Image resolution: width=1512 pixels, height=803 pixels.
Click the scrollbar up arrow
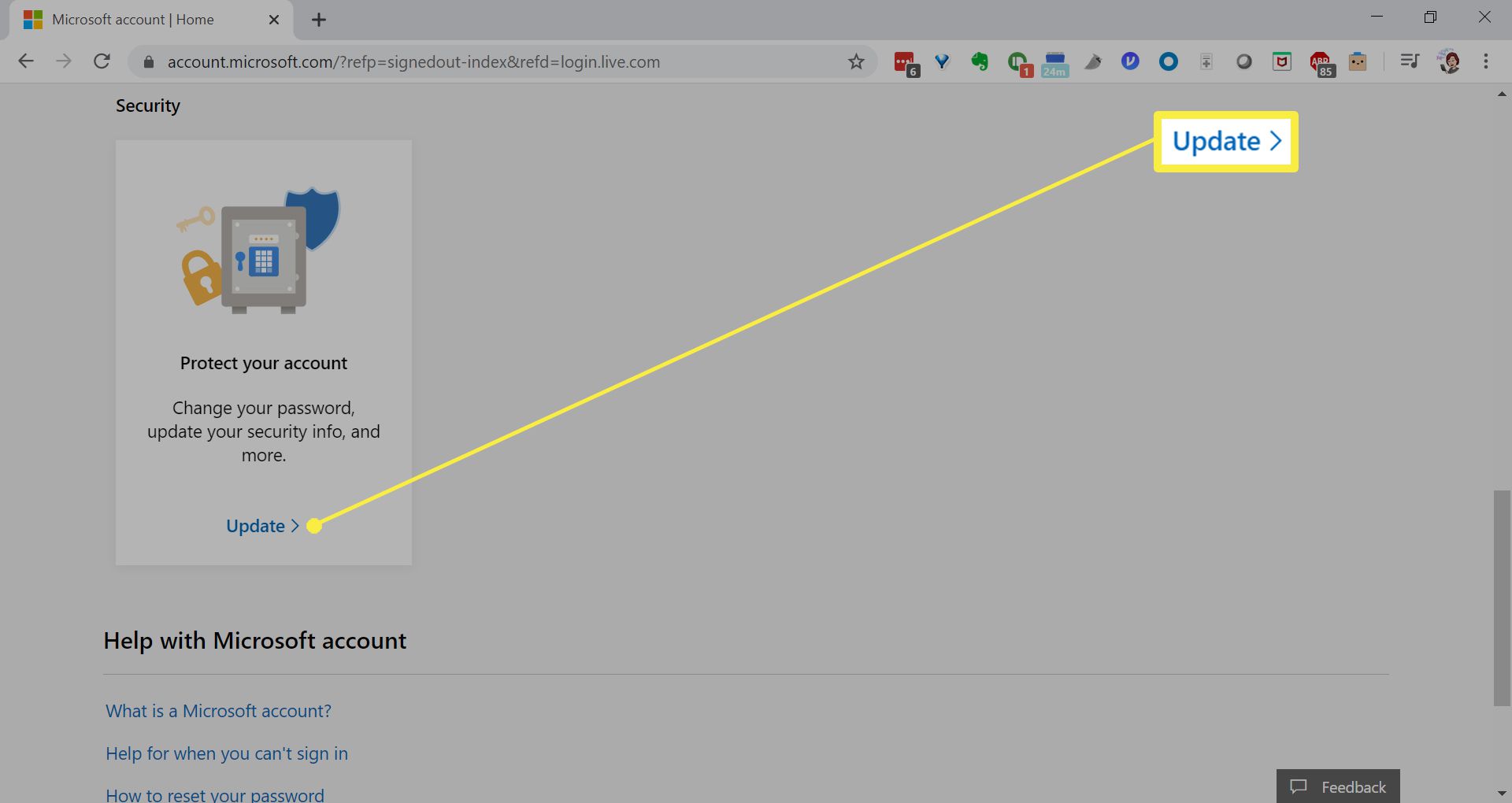[x=1502, y=94]
